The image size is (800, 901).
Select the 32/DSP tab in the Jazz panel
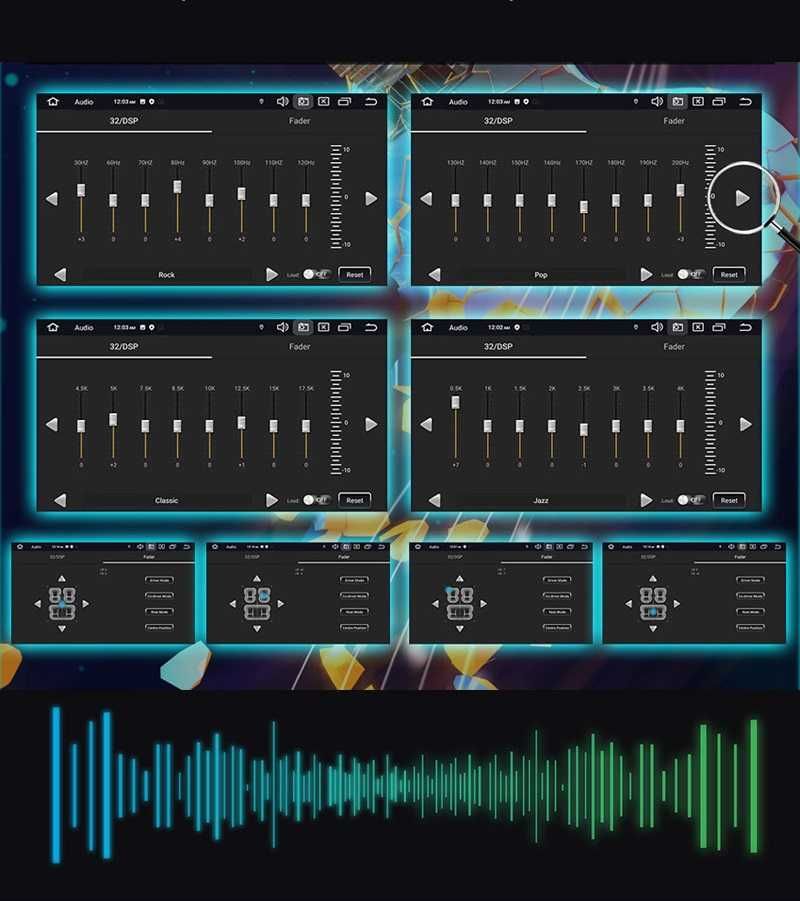[x=498, y=346]
